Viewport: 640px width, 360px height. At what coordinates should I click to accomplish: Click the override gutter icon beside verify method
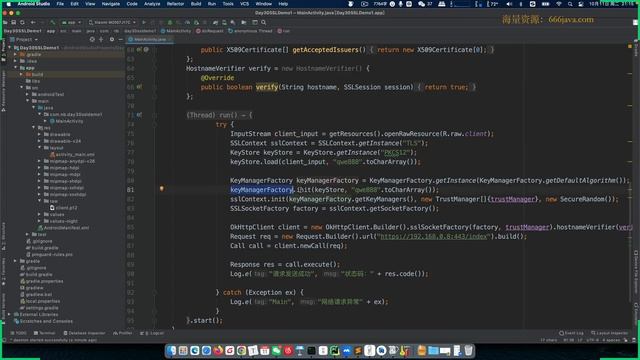pos(140,87)
